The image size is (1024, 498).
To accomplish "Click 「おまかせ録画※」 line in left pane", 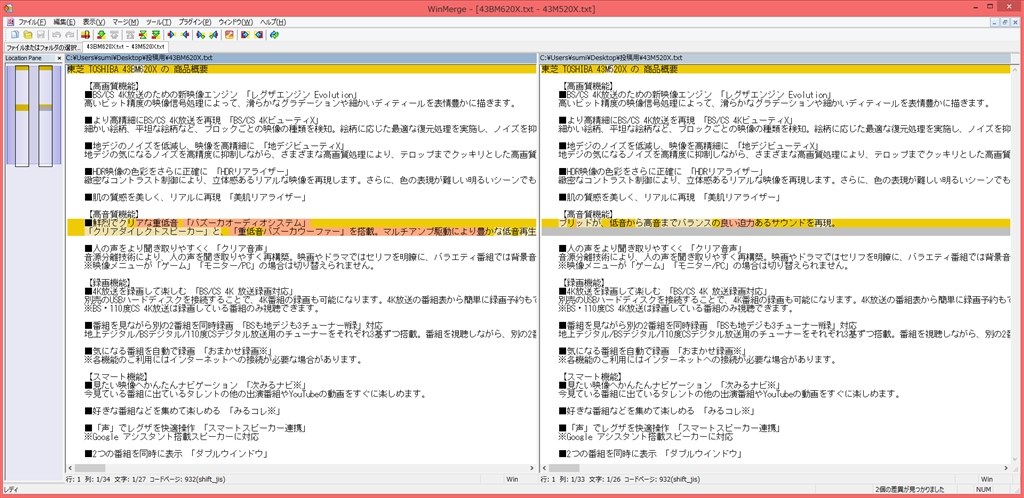I will (x=178, y=350).
